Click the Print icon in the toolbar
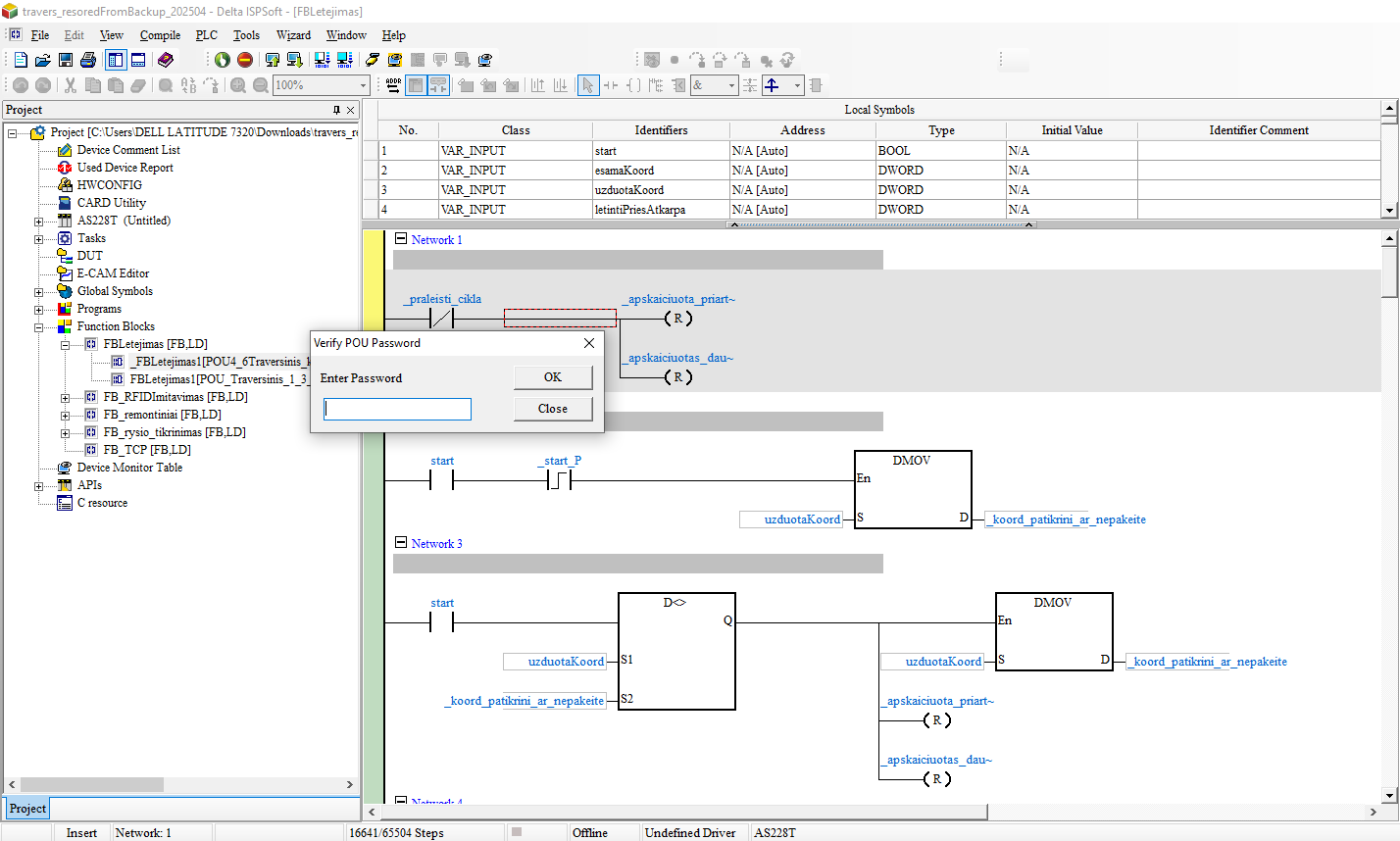Viewport: 1400px width, 841px height. tap(88, 60)
